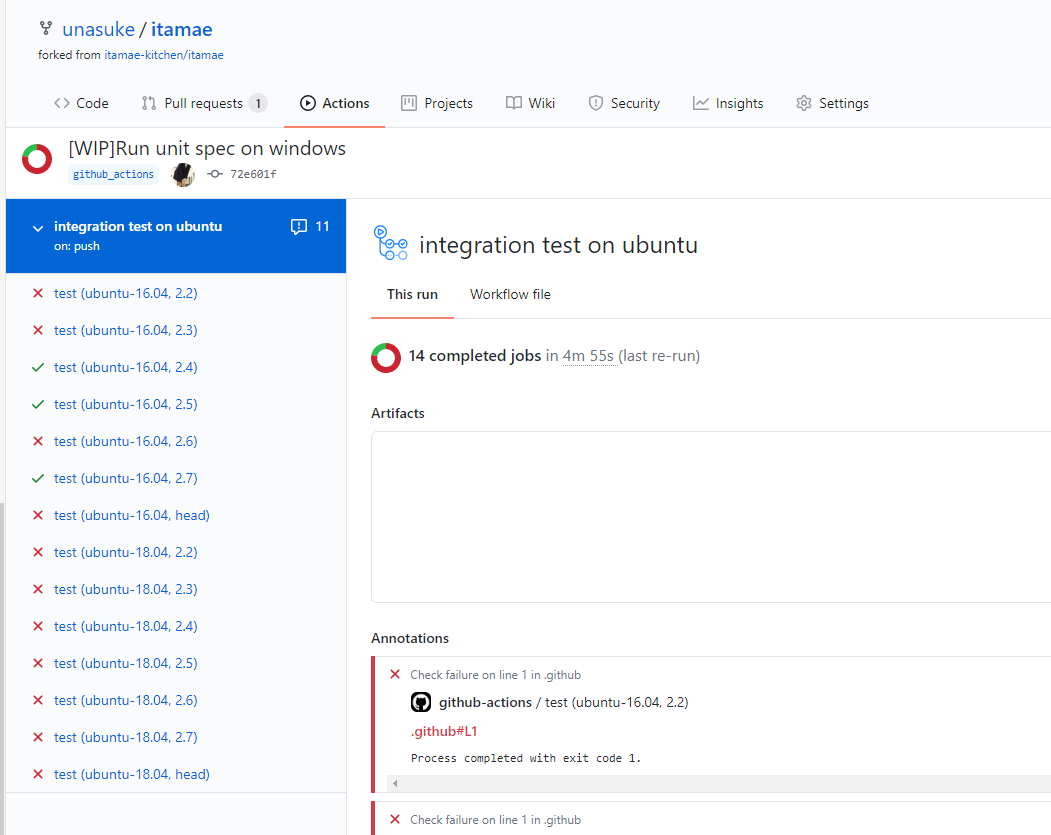Click the committer avatar thumbnail
Viewport: 1051px width, 835px height.
(182, 174)
